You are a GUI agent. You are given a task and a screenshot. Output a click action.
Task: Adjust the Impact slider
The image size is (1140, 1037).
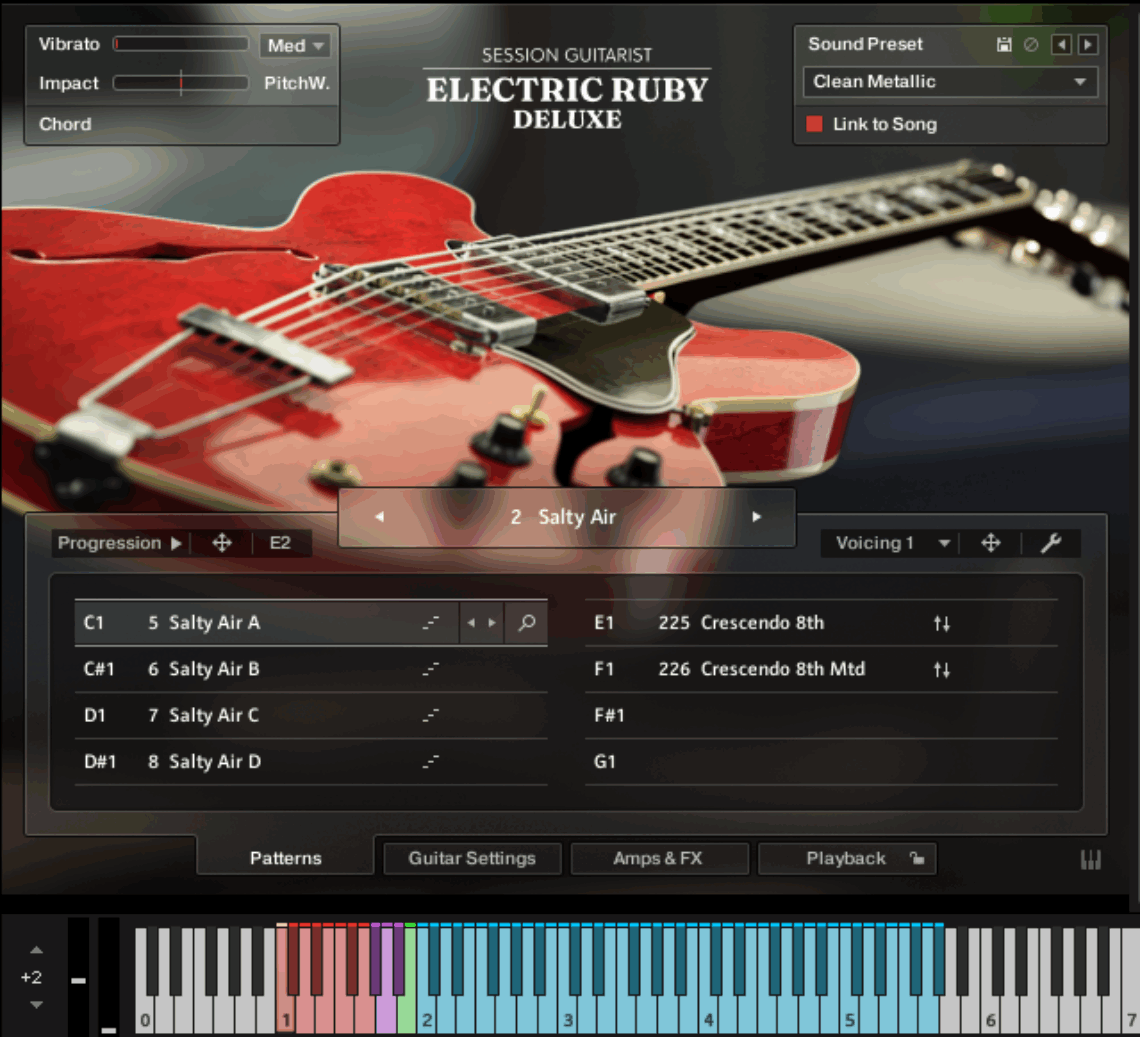181,84
